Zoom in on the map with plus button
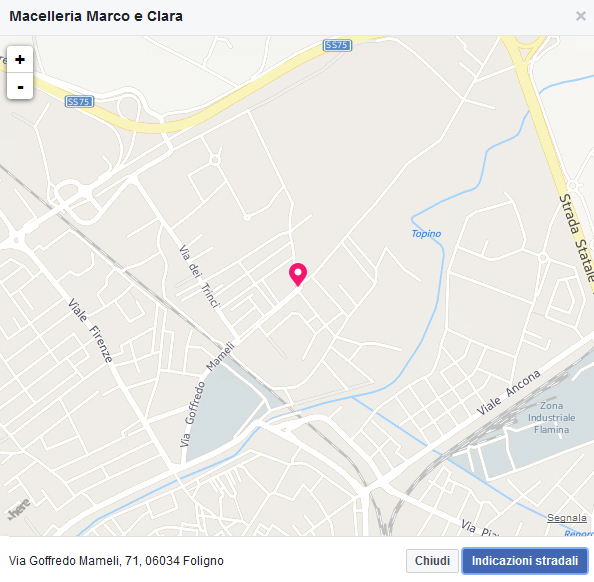This screenshot has height=582, width=594. 20,59
